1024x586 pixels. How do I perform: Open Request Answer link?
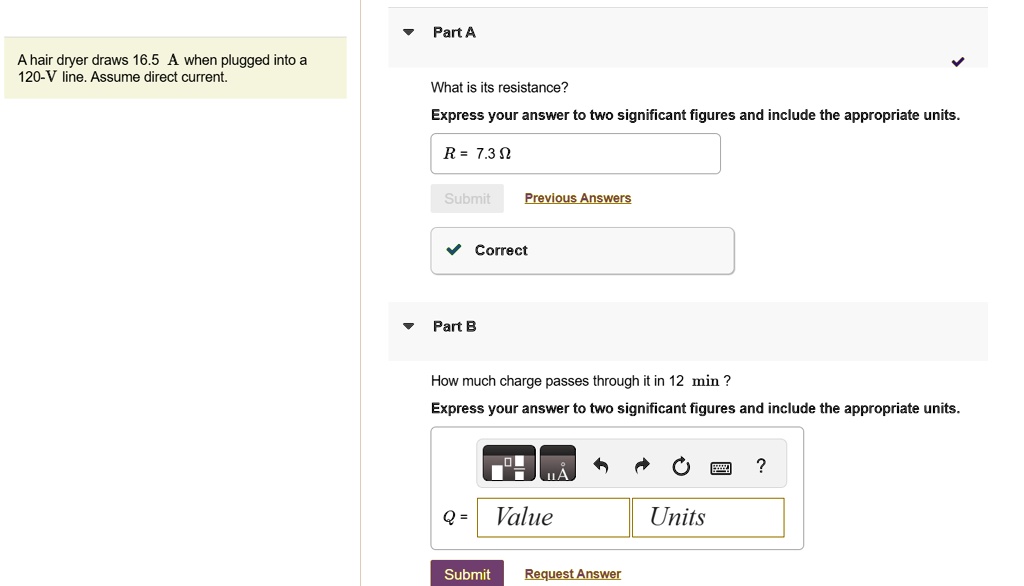pyautogui.click(x=573, y=574)
